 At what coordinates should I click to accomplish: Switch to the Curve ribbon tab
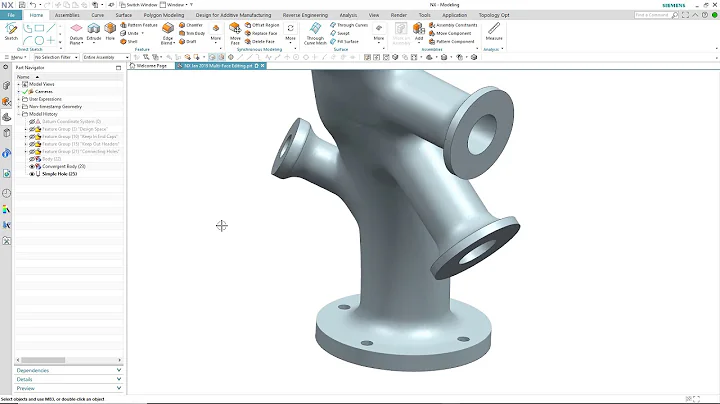point(97,15)
